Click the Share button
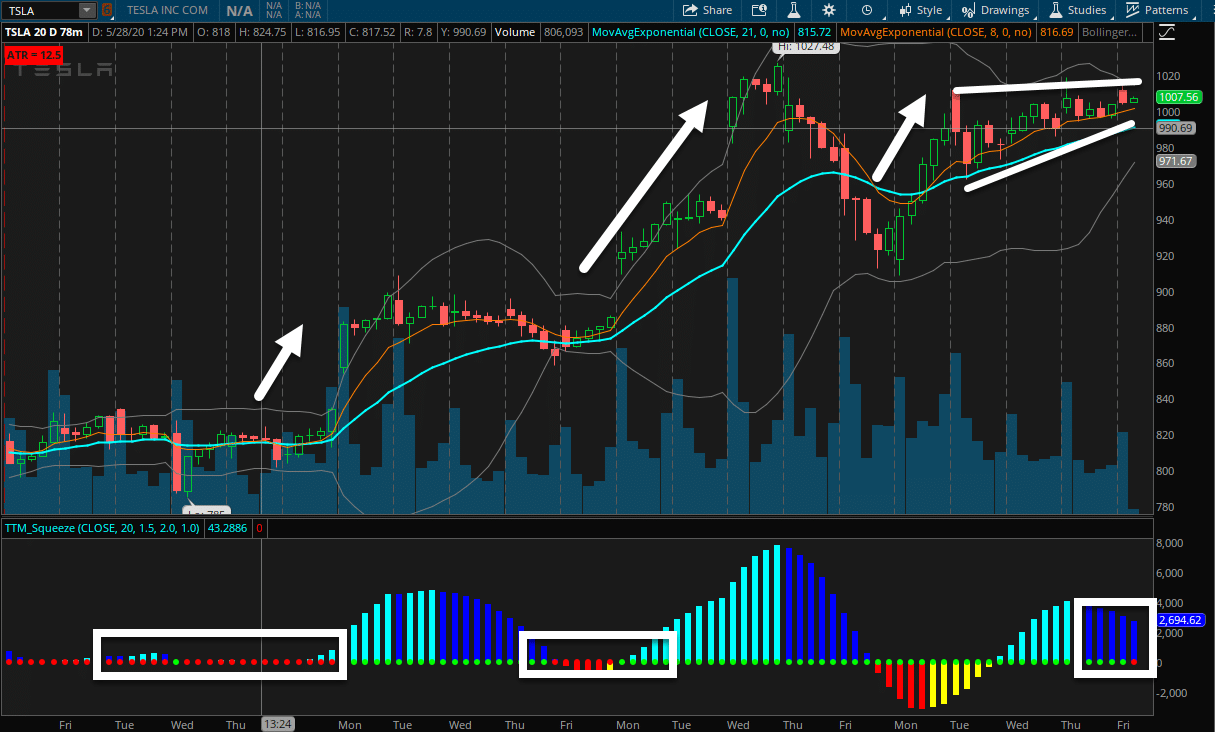The height and width of the screenshot is (732, 1215). [707, 10]
